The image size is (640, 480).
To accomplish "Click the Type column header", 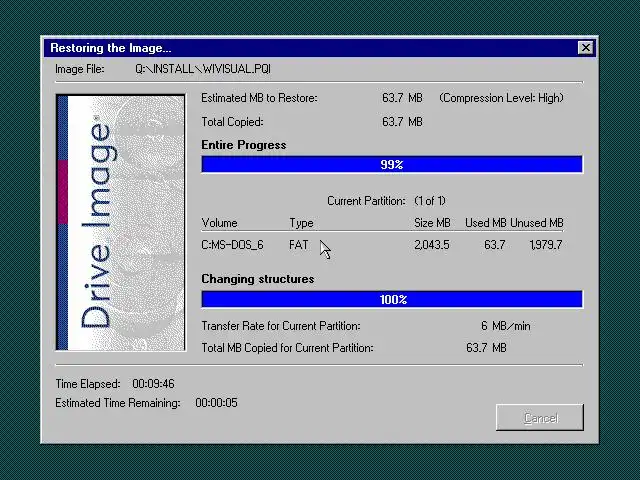I will tap(301, 223).
